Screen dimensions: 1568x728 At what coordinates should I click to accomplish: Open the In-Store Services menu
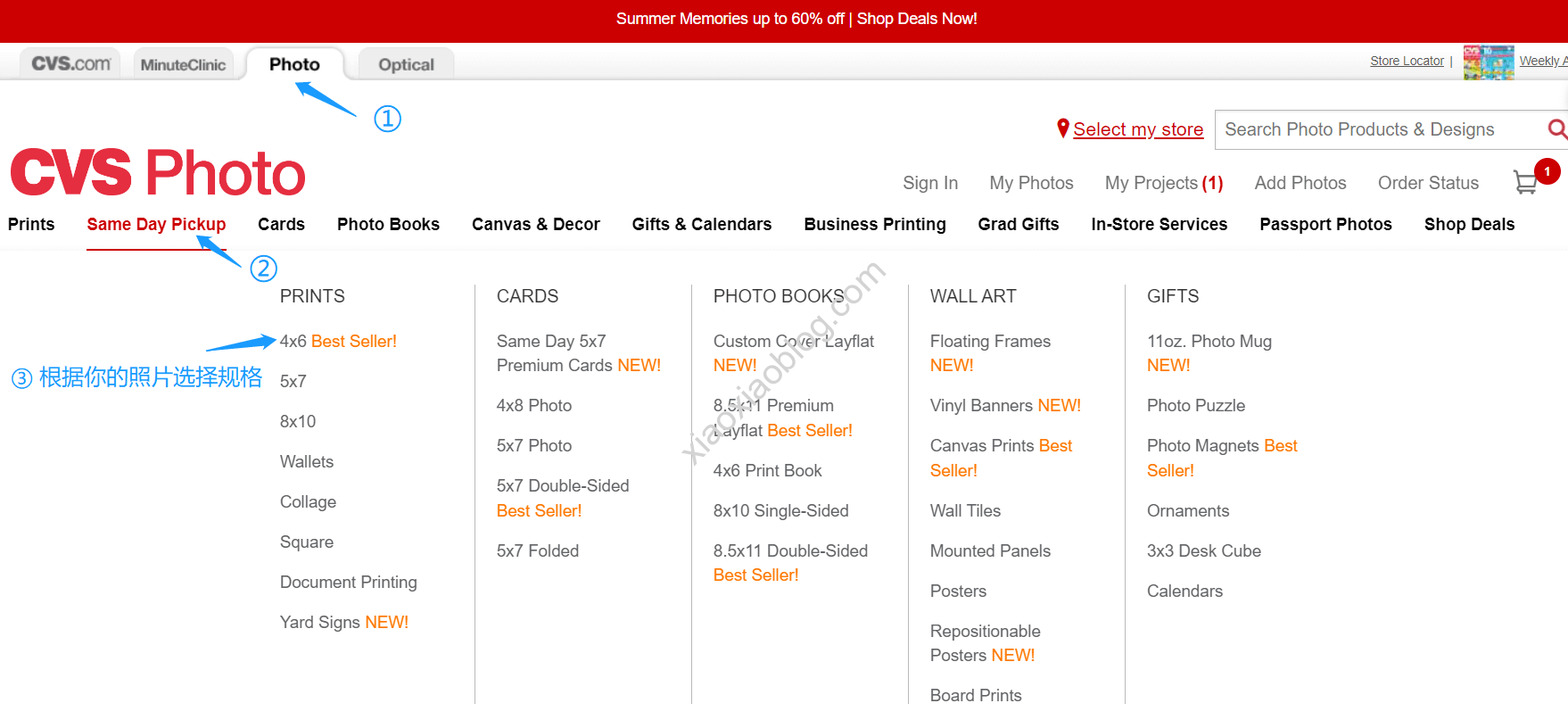(x=1159, y=224)
